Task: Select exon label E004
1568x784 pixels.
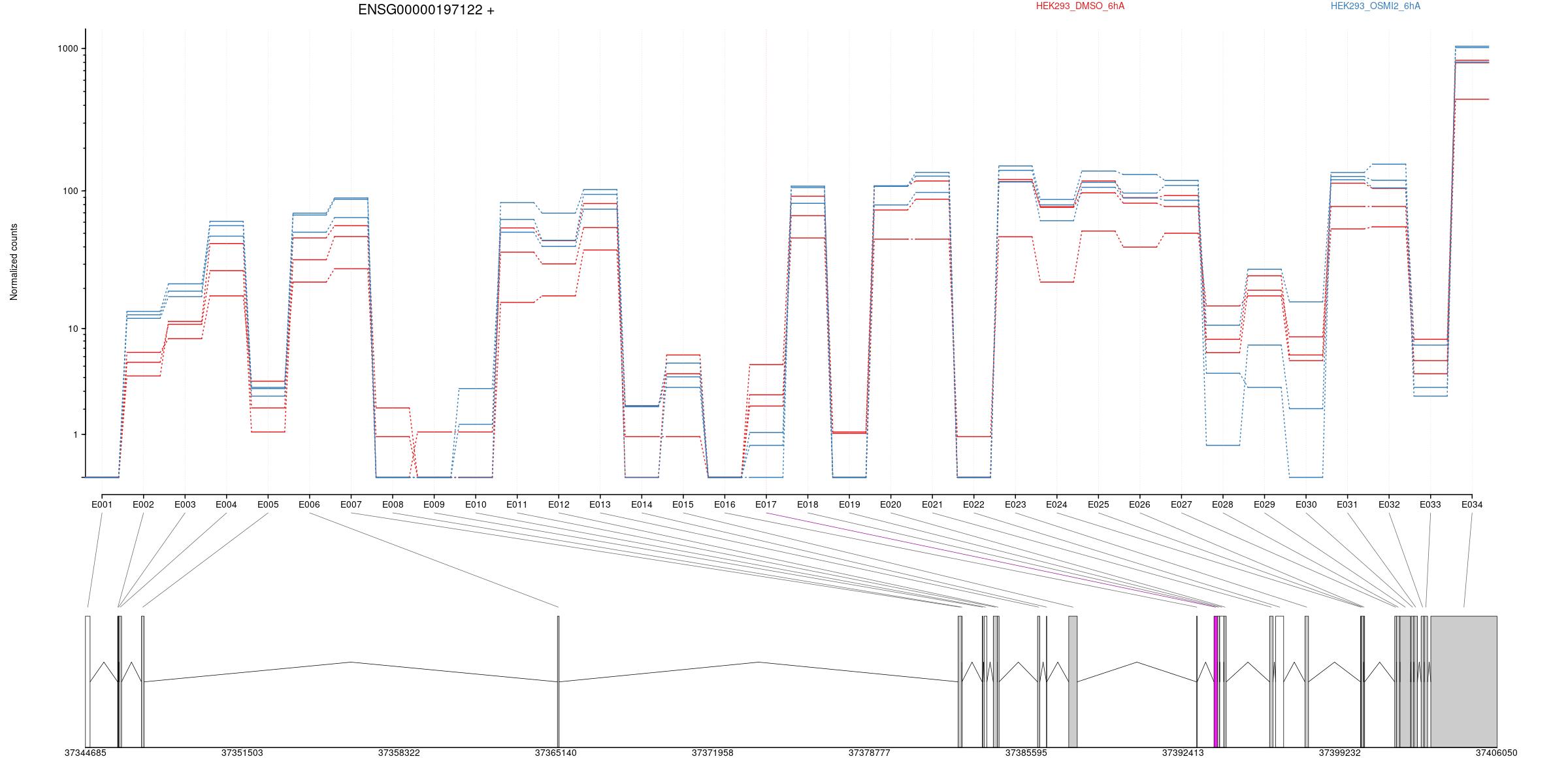Action: pyautogui.click(x=226, y=504)
